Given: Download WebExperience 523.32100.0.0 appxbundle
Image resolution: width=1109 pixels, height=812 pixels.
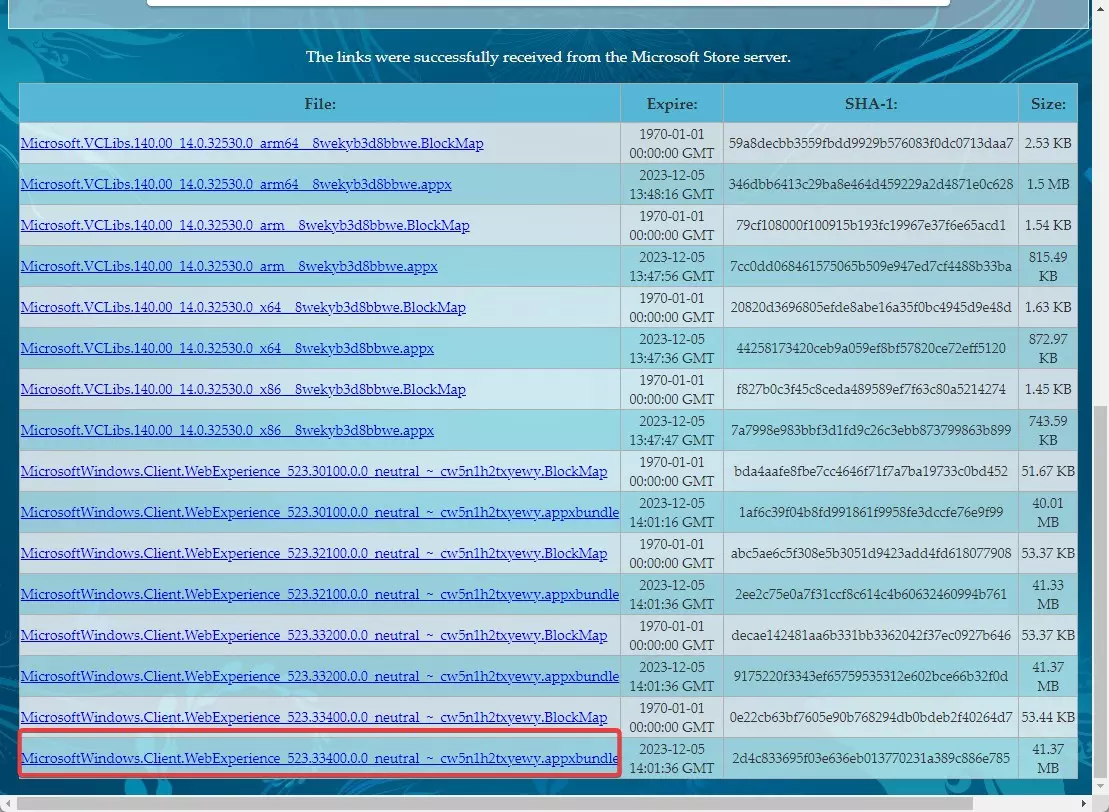Looking at the screenshot, I should (x=320, y=594).
